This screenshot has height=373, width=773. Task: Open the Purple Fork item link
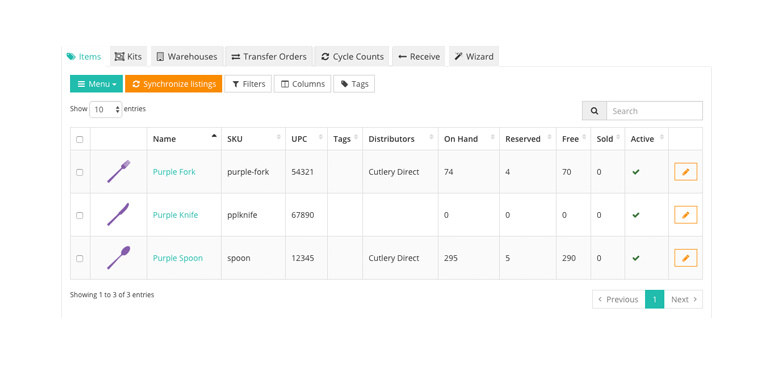click(x=174, y=172)
